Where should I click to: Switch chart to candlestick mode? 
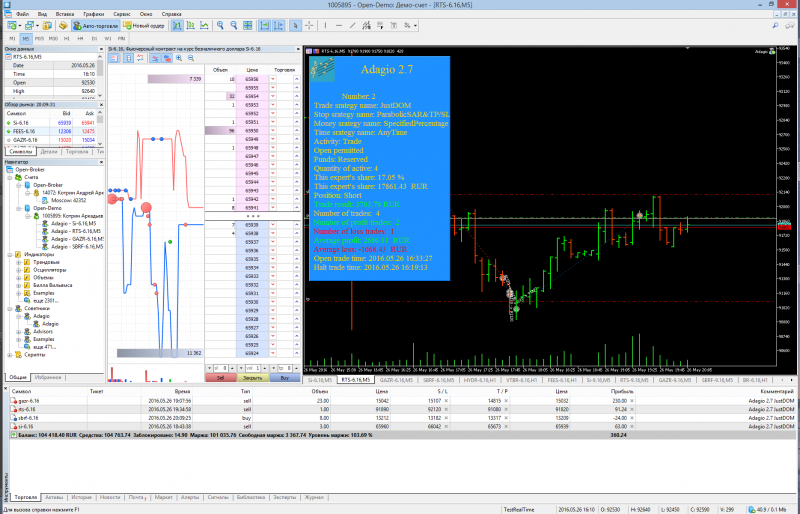point(190,26)
